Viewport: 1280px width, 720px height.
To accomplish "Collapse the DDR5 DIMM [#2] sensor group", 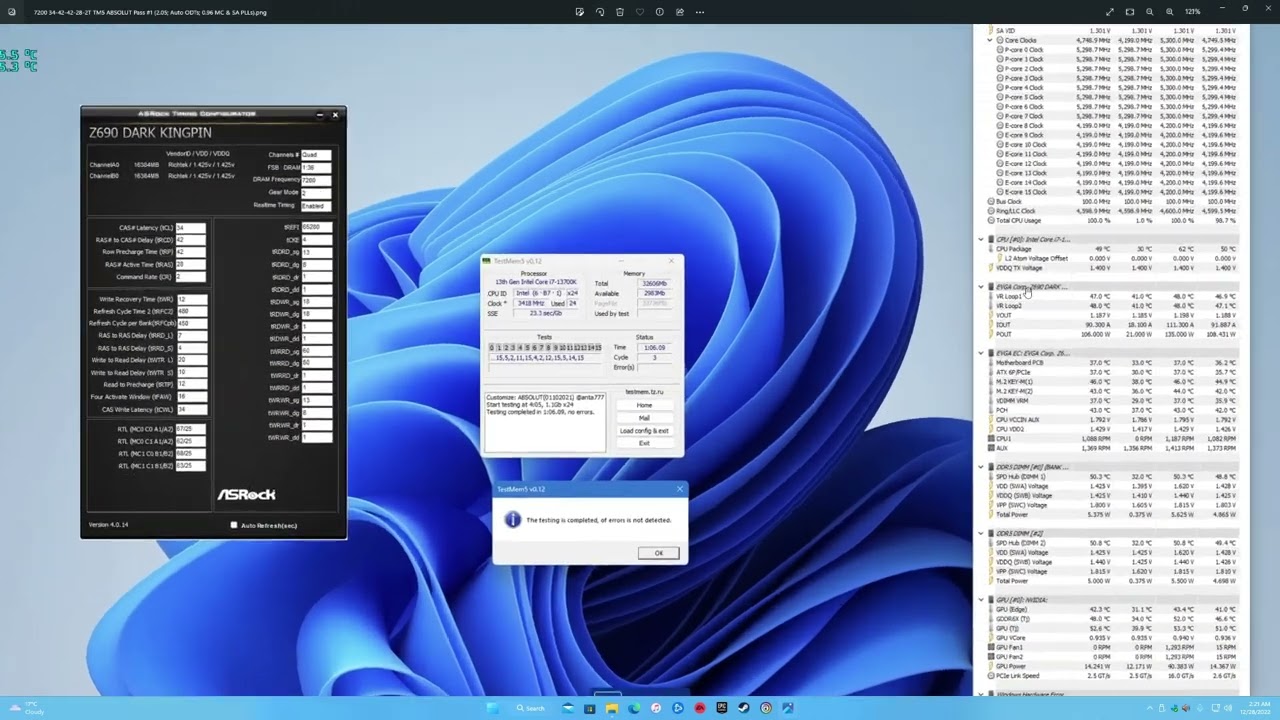I will point(981,533).
